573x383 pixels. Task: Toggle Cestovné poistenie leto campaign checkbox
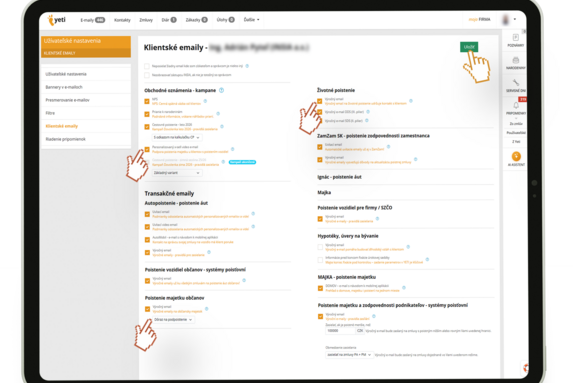(147, 127)
